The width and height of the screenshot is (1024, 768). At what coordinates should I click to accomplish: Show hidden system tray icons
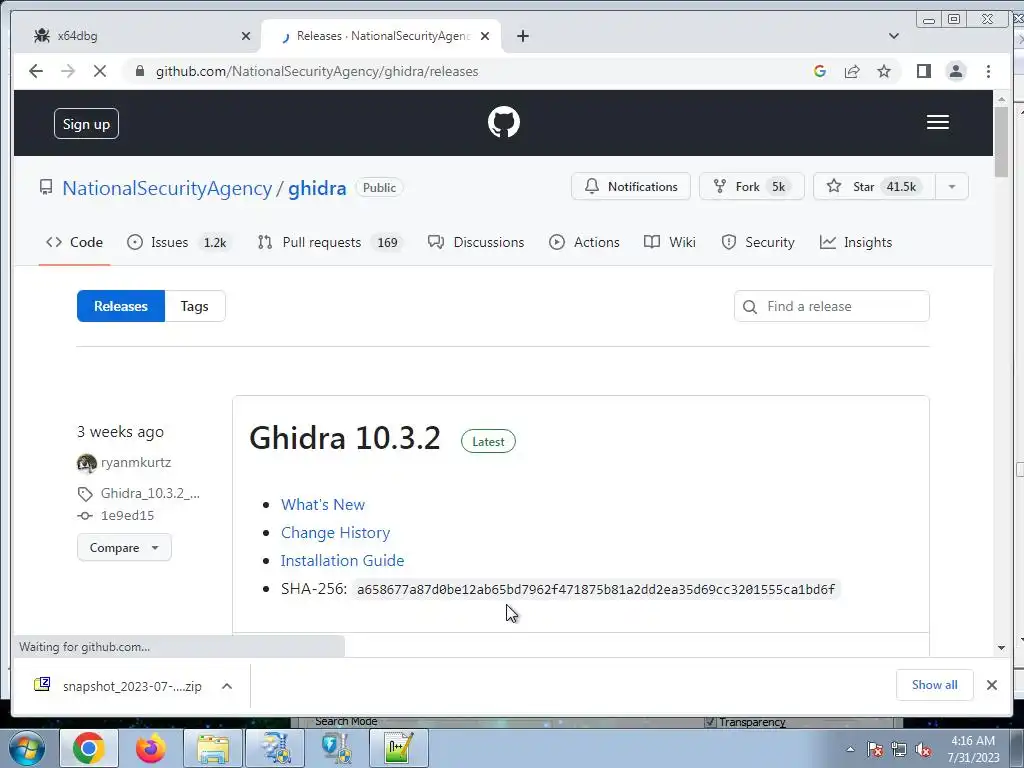(850, 749)
